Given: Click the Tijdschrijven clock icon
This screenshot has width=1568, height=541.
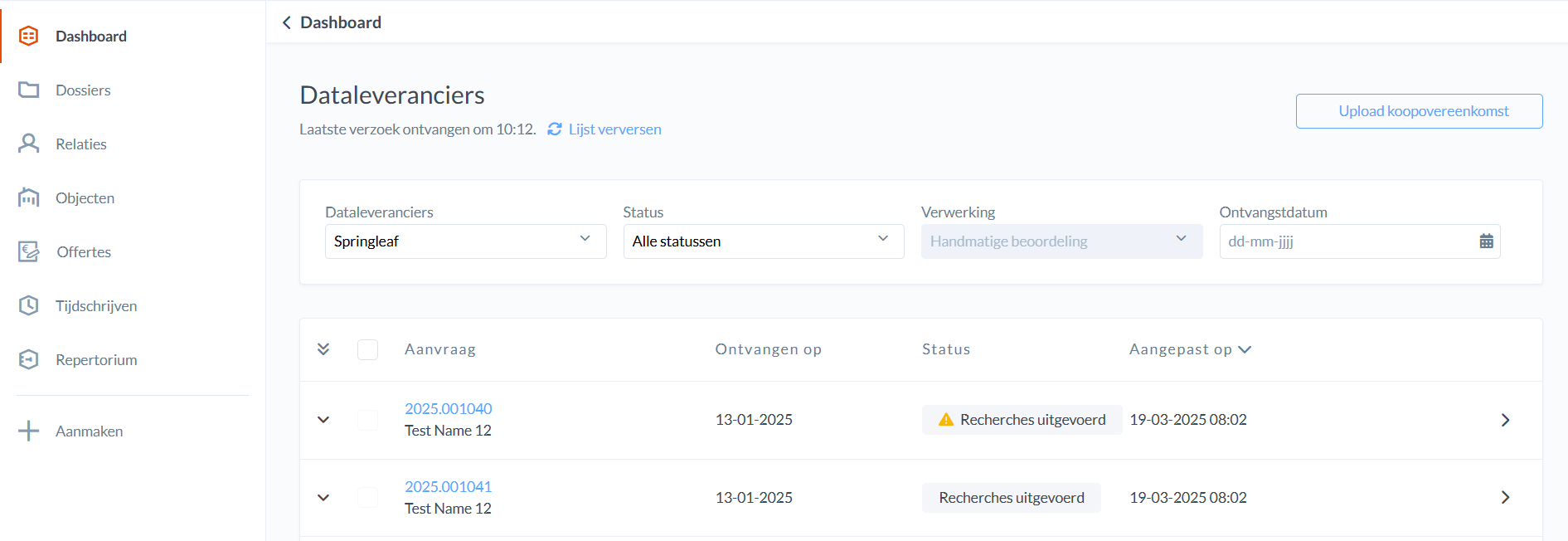Looking at the screenshot, I should tap(29, 305).
